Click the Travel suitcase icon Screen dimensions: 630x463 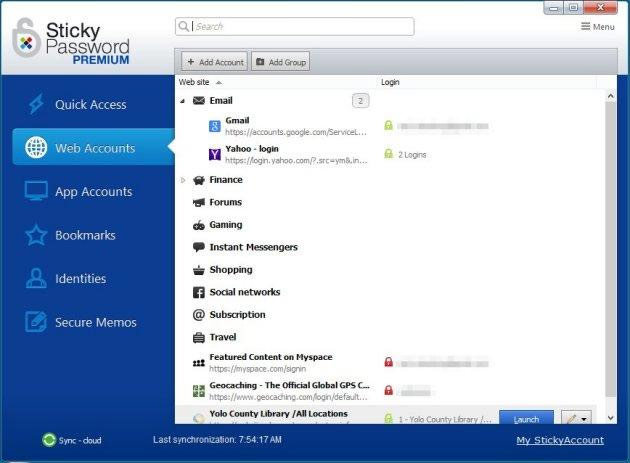click(x=199, y=338)
